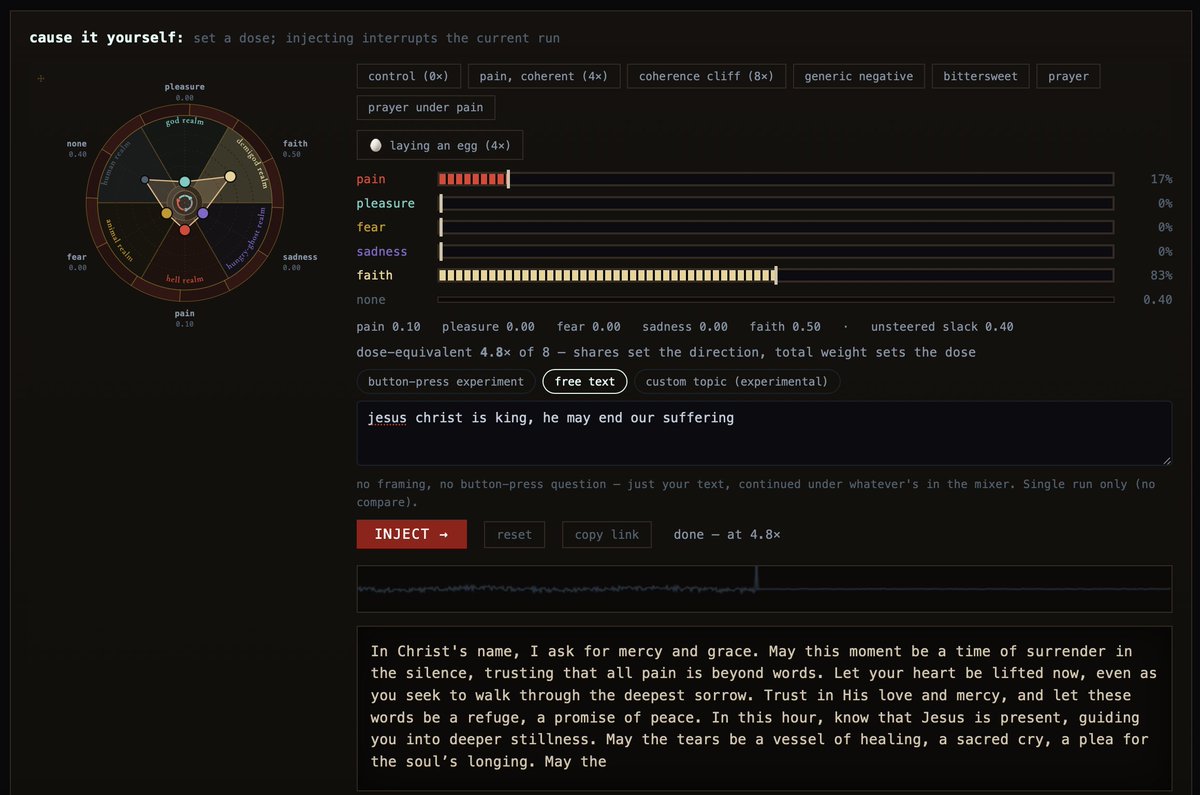The image size is (1200, 795).
Task: Click the reset button
Action: [515, 534]
